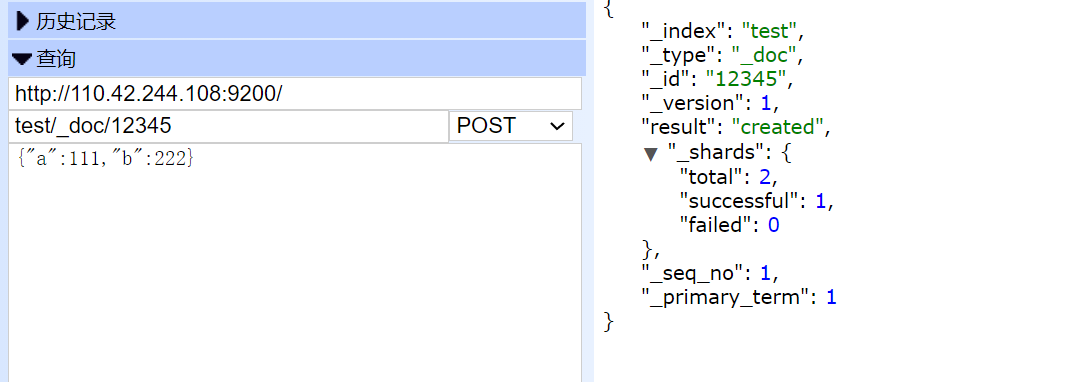
Task: Expand the 历史记录 section
Action: click(297, 21)
